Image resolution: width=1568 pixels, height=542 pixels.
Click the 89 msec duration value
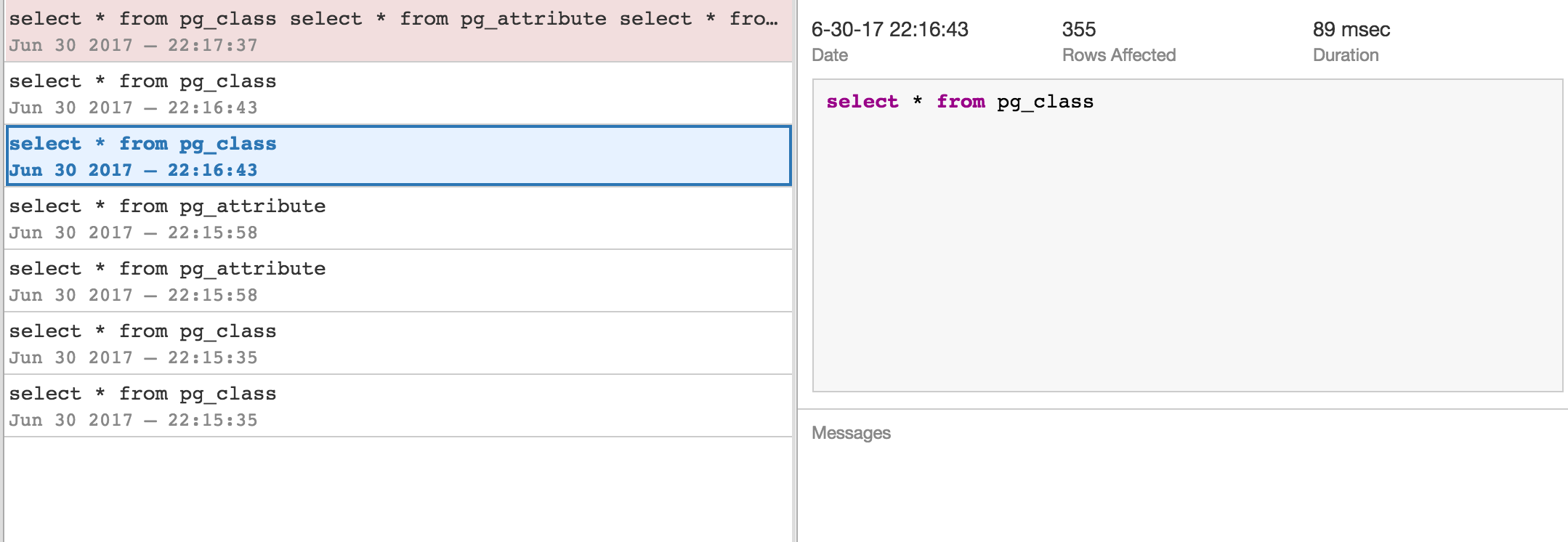point(1351,30)
